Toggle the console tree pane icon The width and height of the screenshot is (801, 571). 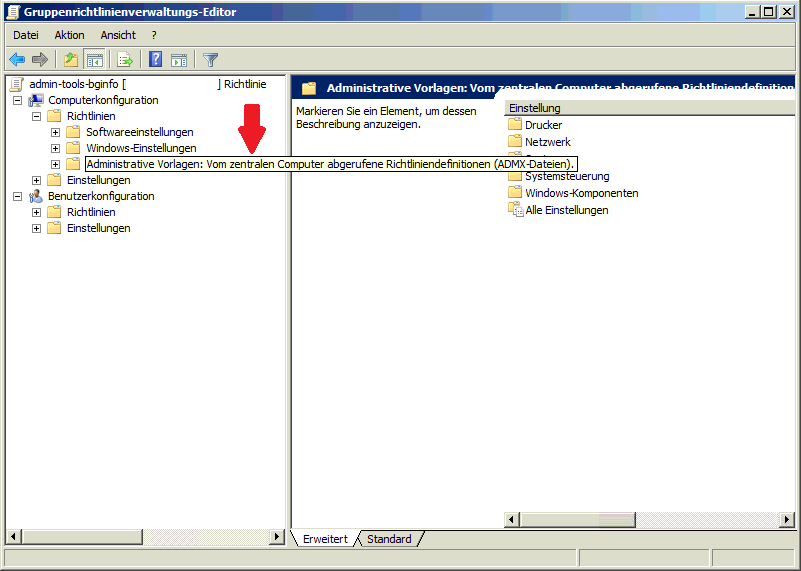pyautogui.click(x=95, y=60)
